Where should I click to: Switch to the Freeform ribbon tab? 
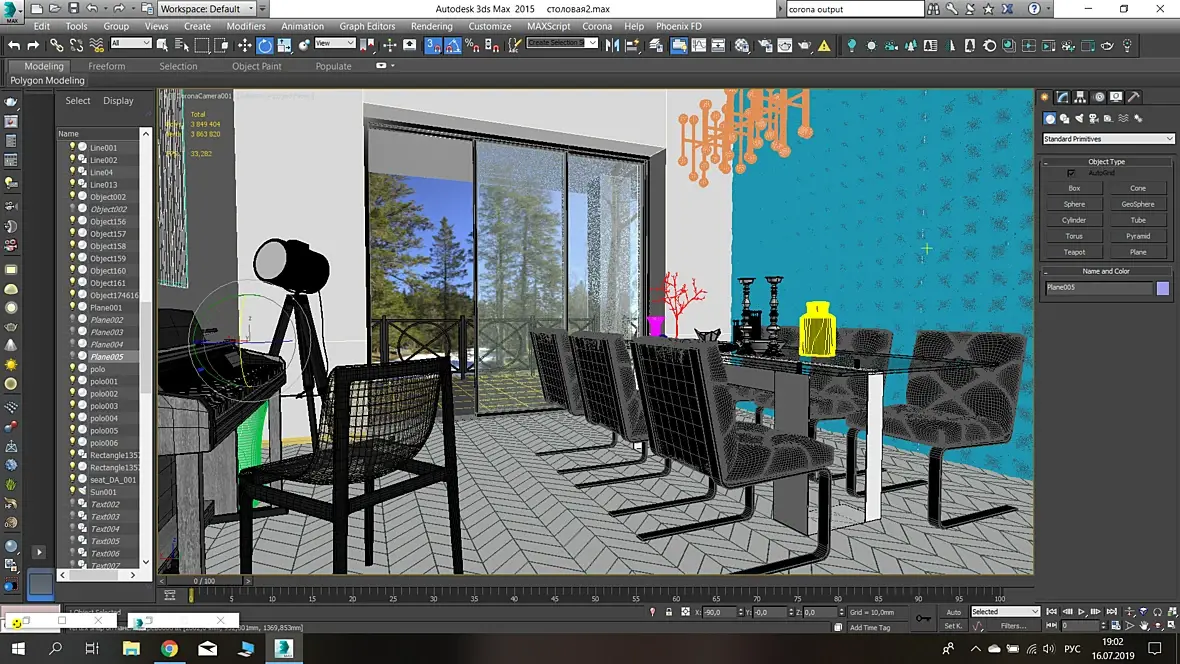107,66
